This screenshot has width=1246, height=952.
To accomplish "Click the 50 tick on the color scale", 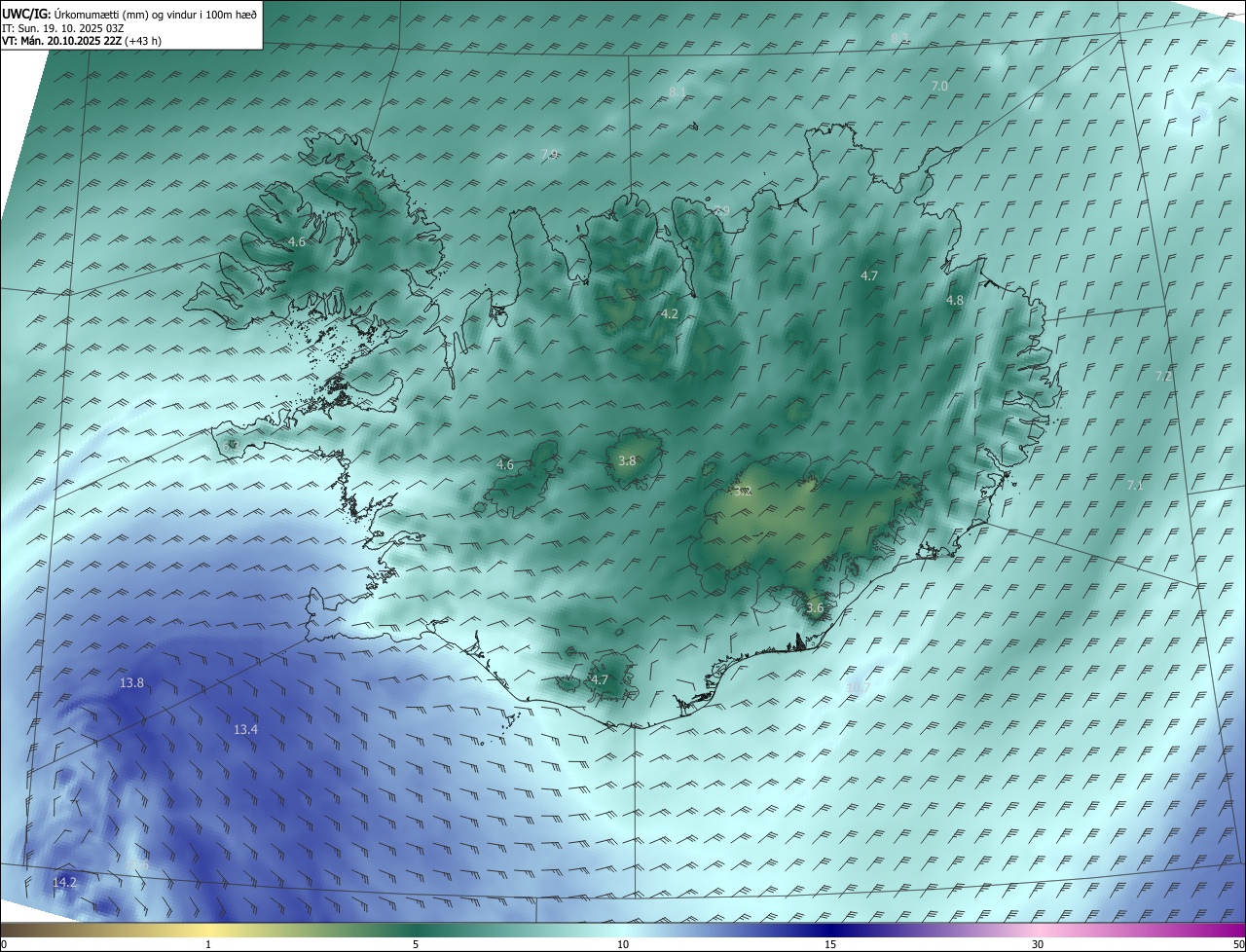I will (x=1238, y=944).
